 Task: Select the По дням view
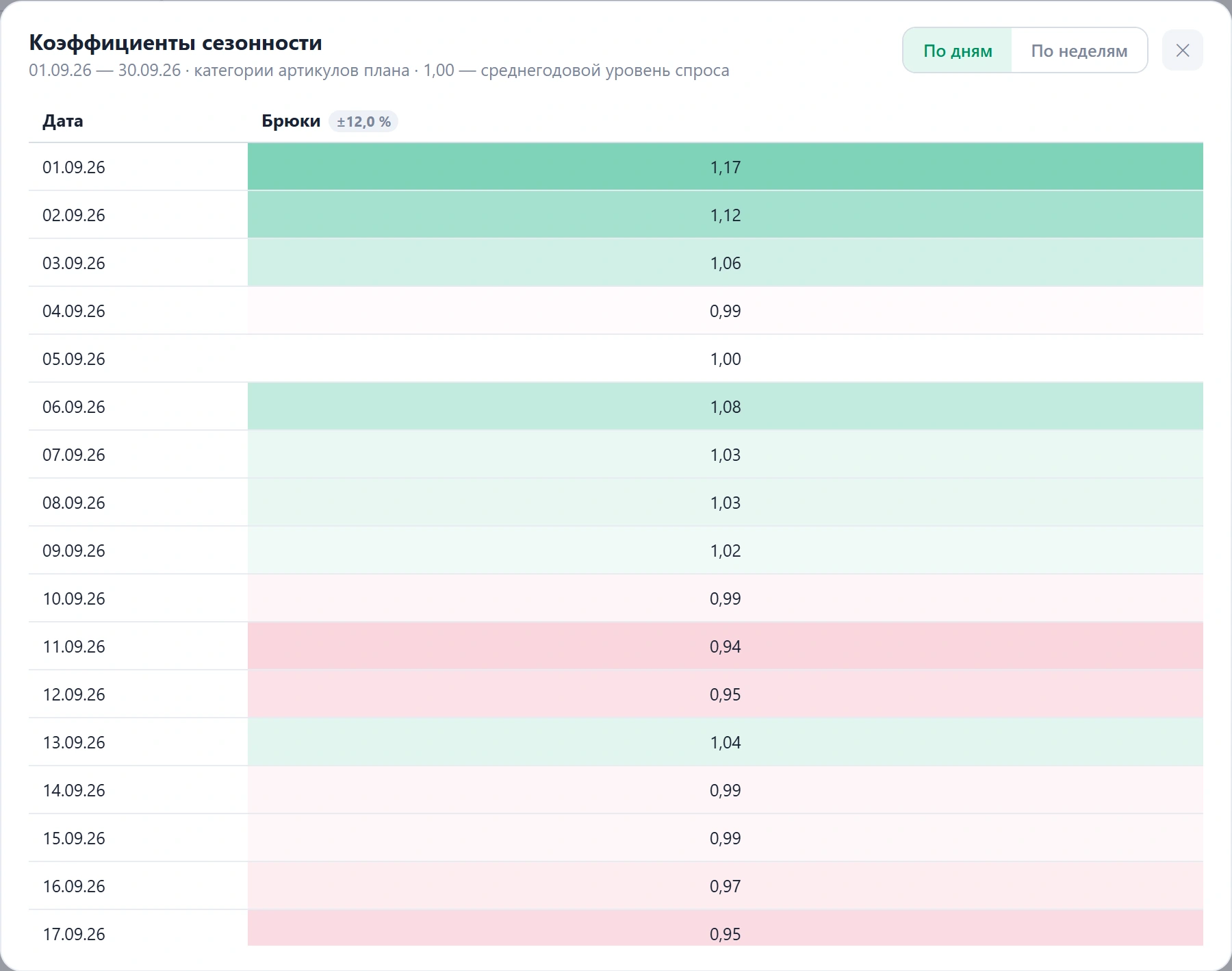tap(958, 50)
